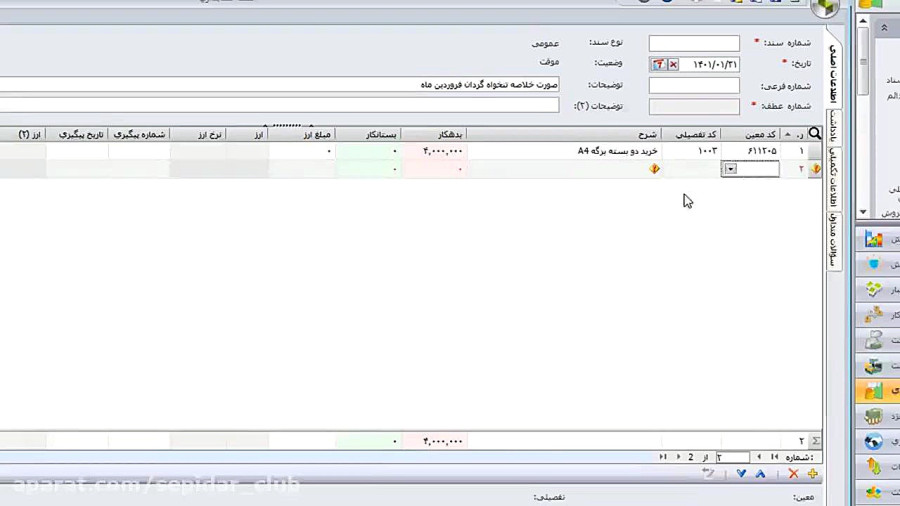Go to first record in شماره navigator
The image size is (900, 506).
click(774, 457)
